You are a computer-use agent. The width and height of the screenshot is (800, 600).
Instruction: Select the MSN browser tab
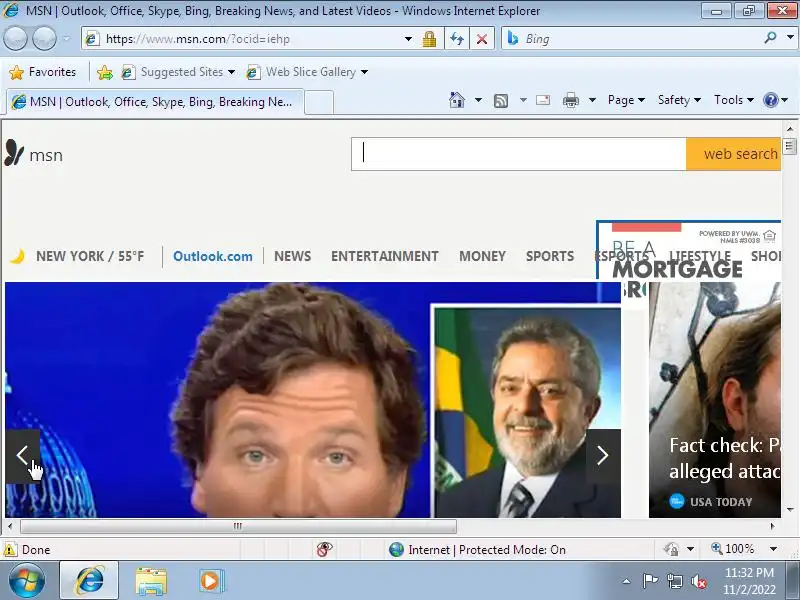click(x=155, y=102)
